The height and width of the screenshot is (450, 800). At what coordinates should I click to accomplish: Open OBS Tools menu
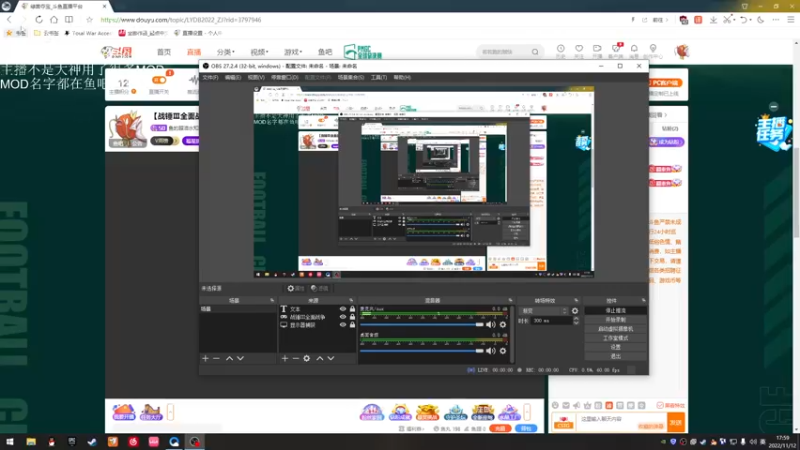point(379,78)
